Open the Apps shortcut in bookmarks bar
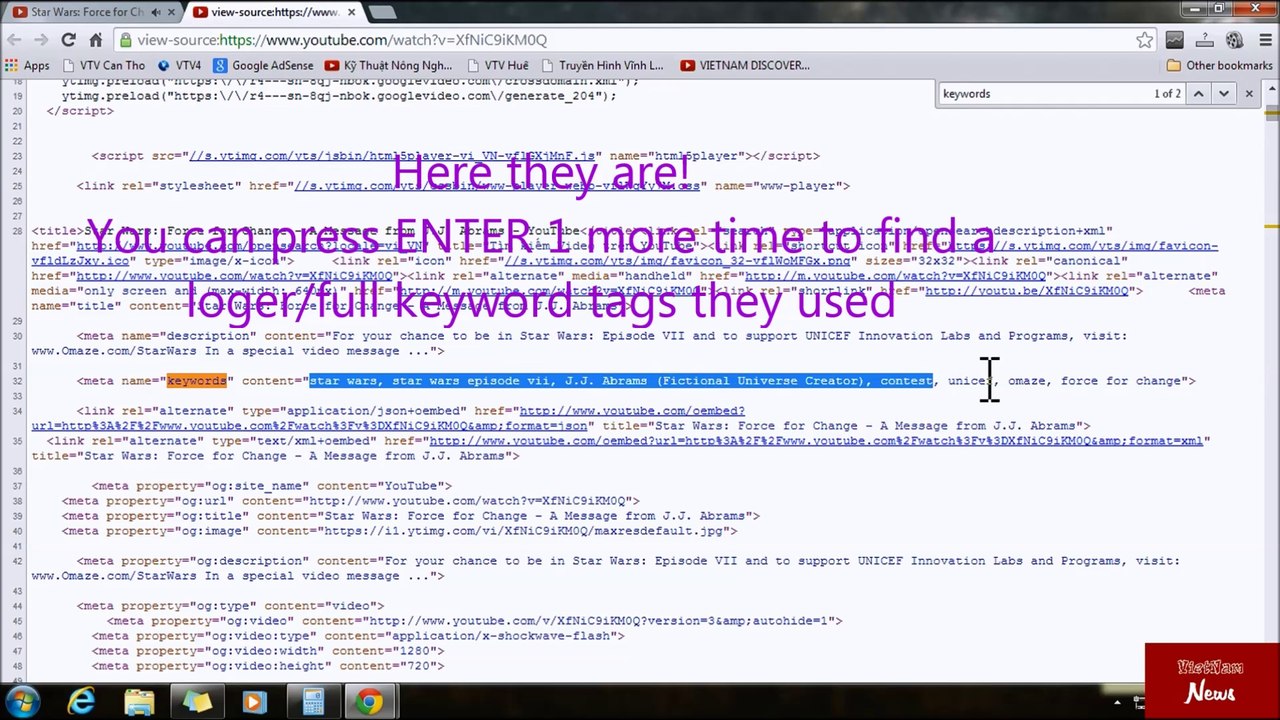The height and width of the screenshot is (720, 1280). click(x=27, y=65)
